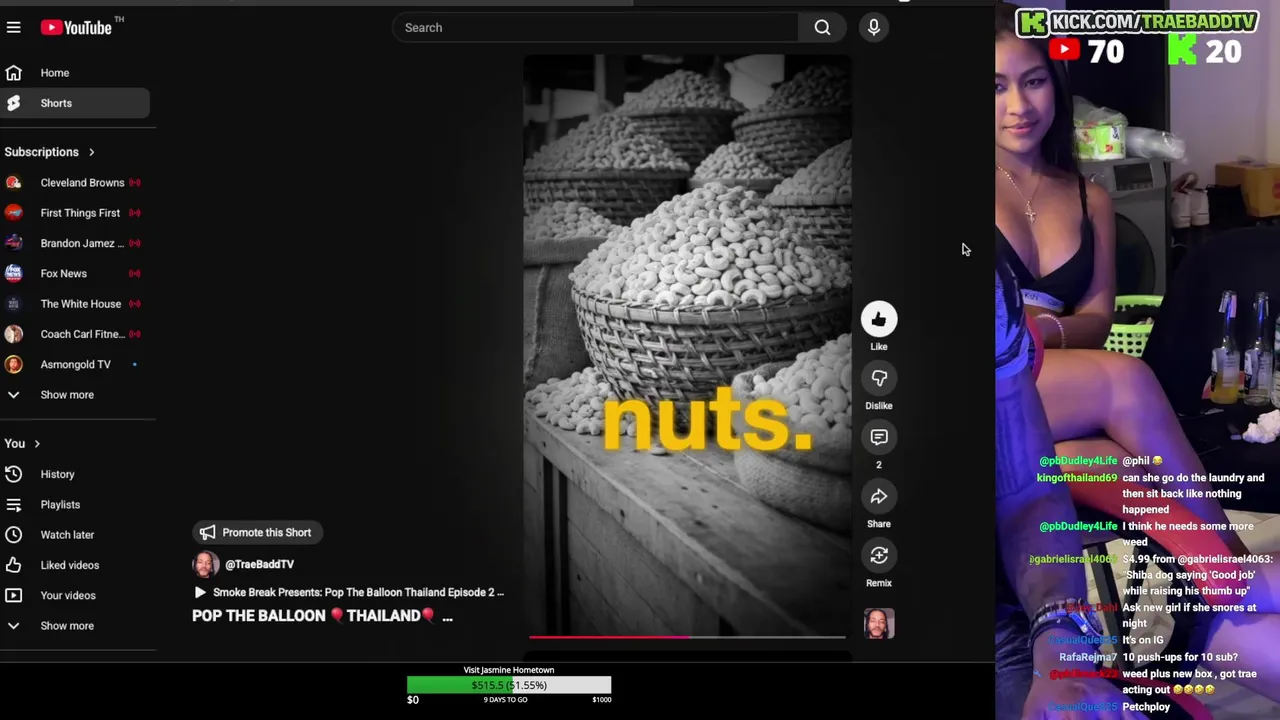
Task: Like this Short
Action: [x=879, y=320]
